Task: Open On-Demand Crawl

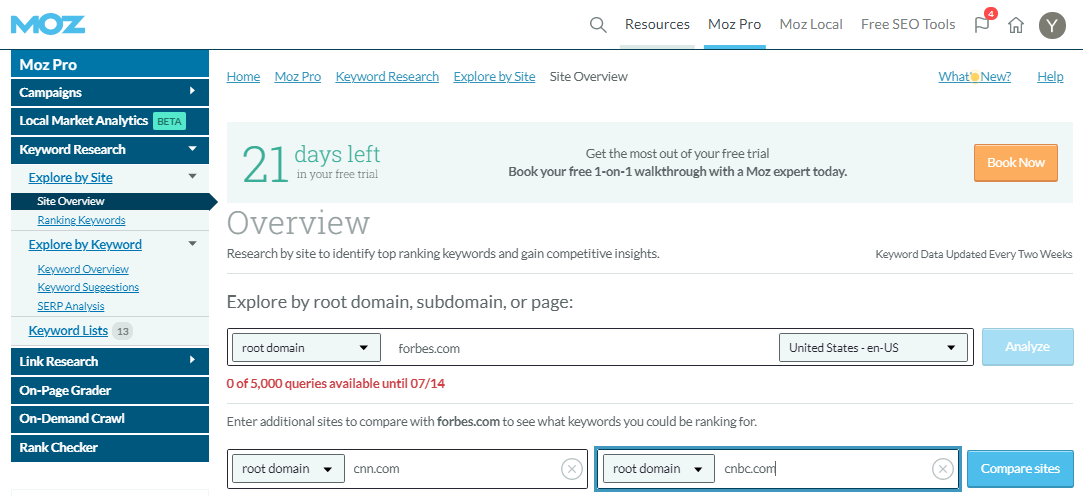Action: pos(110,419)
